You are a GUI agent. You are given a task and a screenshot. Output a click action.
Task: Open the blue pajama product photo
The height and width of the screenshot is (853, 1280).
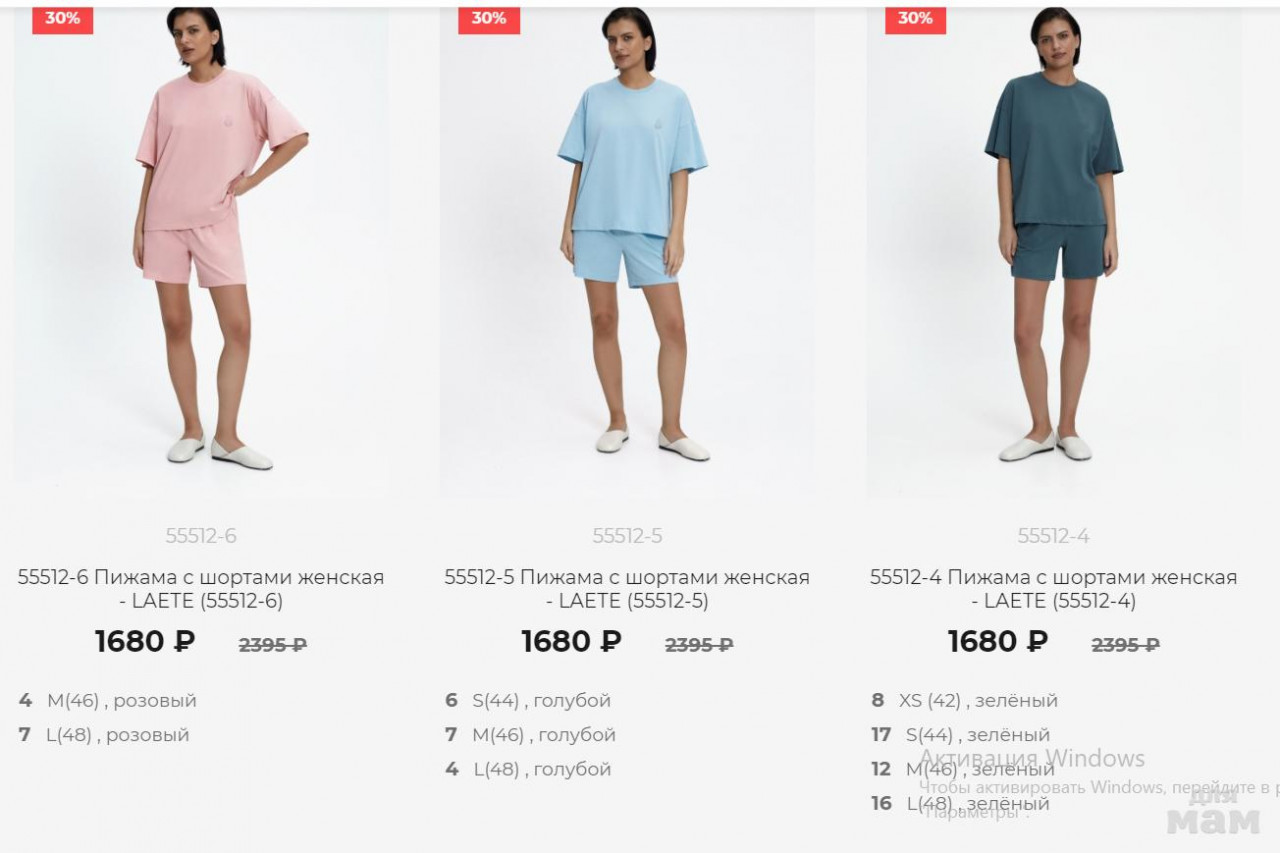(x=627, y=252)
